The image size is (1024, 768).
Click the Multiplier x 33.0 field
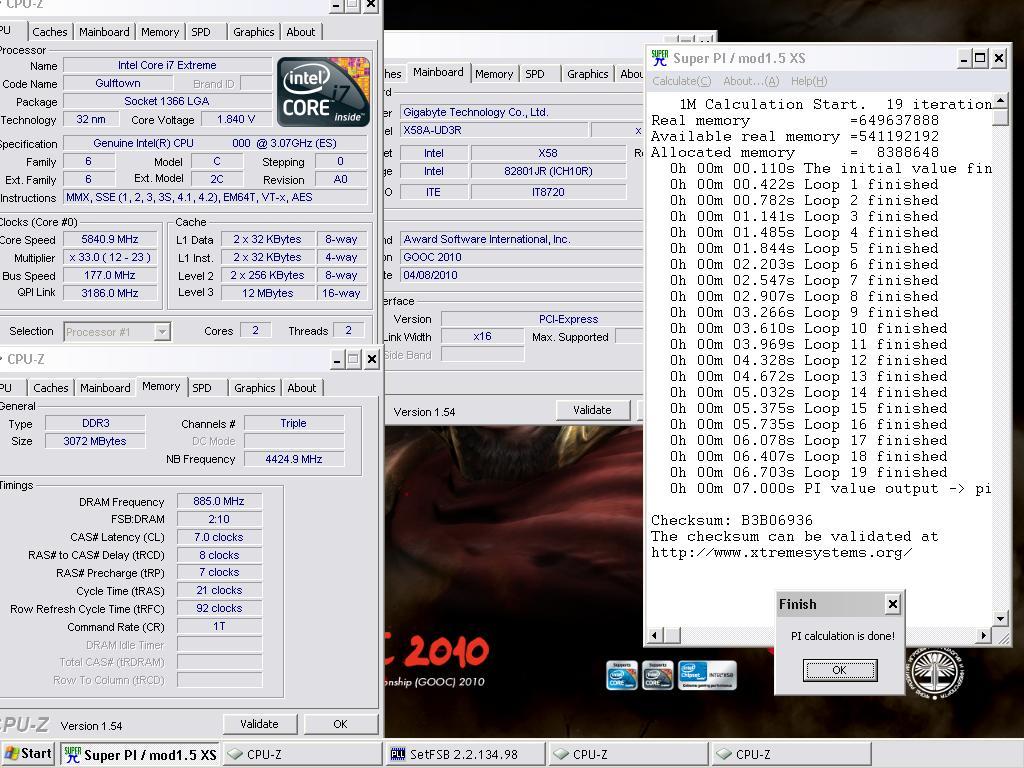(x=110, y=258)
